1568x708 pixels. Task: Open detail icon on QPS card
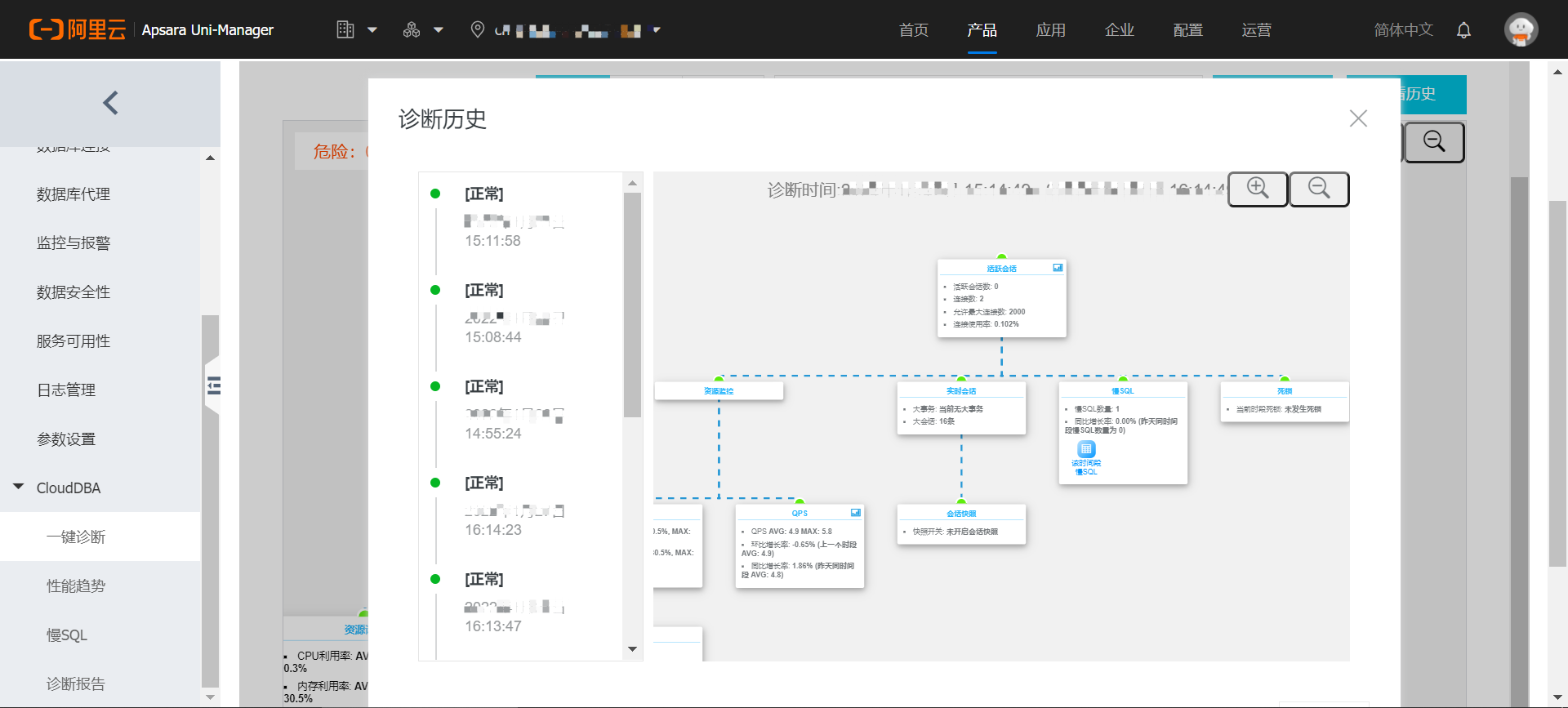tap(855, 513)
